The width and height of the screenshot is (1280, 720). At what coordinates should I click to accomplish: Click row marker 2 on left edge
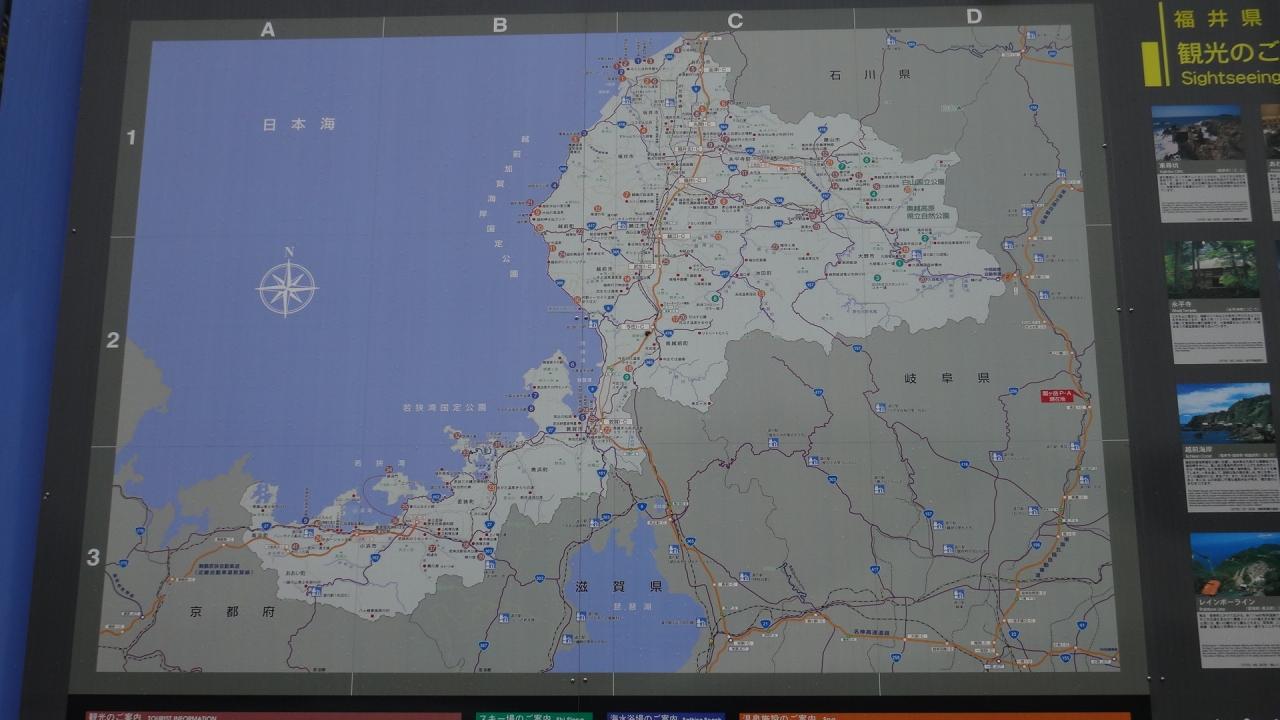tap(113, 340)
